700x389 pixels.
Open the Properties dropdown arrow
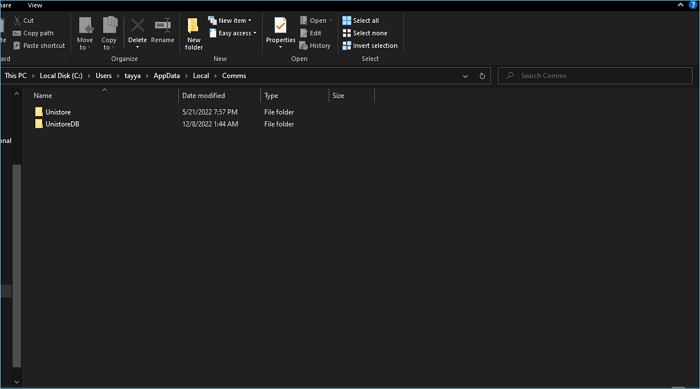(280, 47)
